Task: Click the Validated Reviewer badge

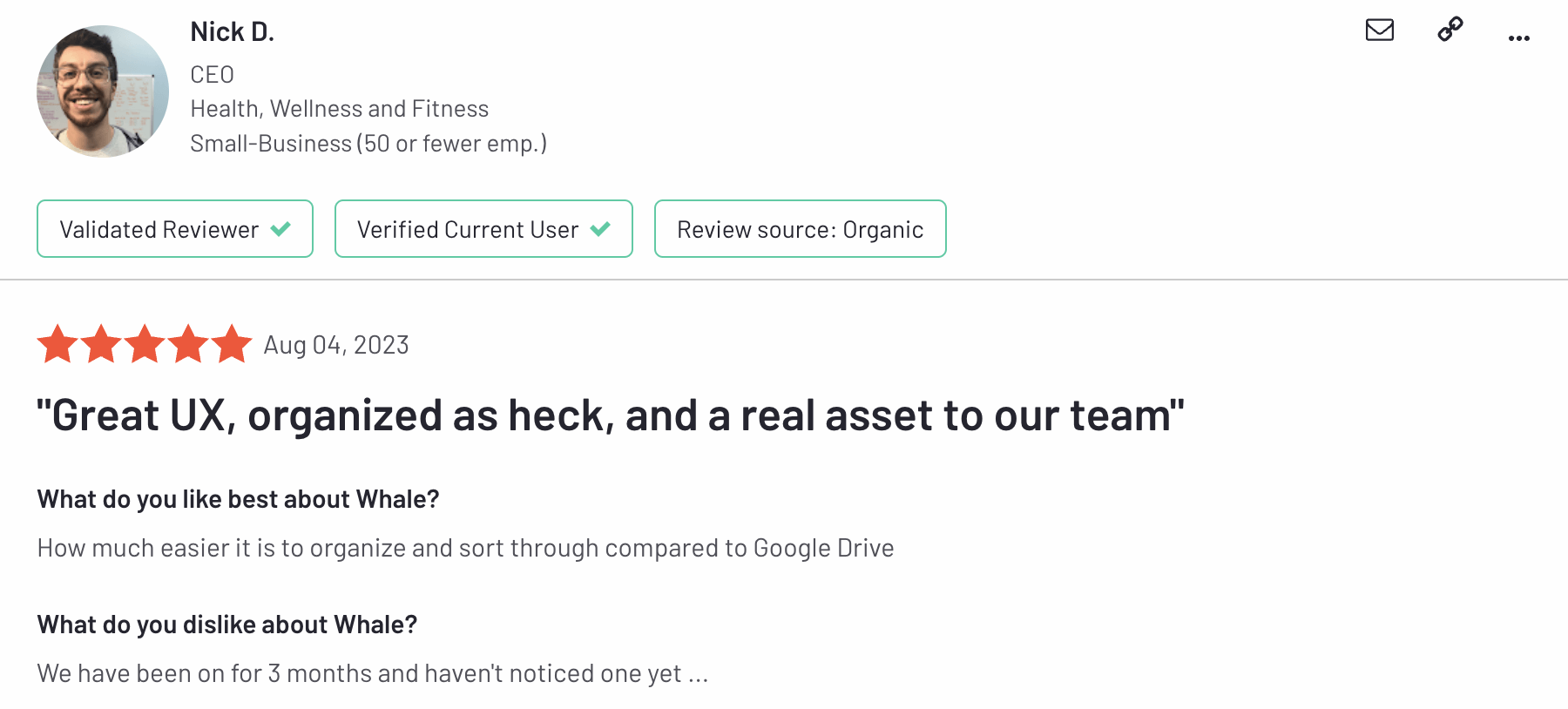Action: [x=175, y=229]
